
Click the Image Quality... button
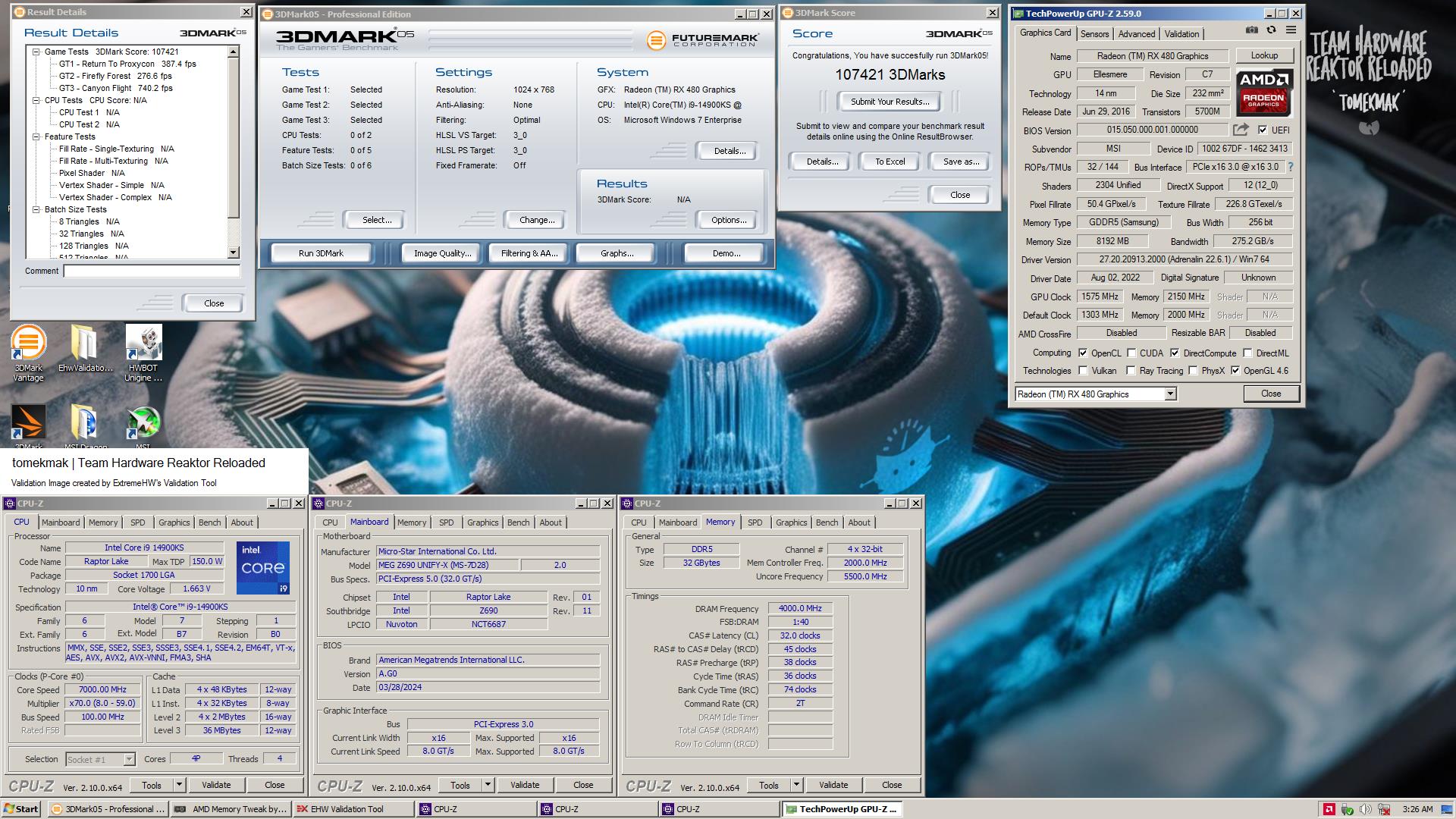(x=442, y=253)
